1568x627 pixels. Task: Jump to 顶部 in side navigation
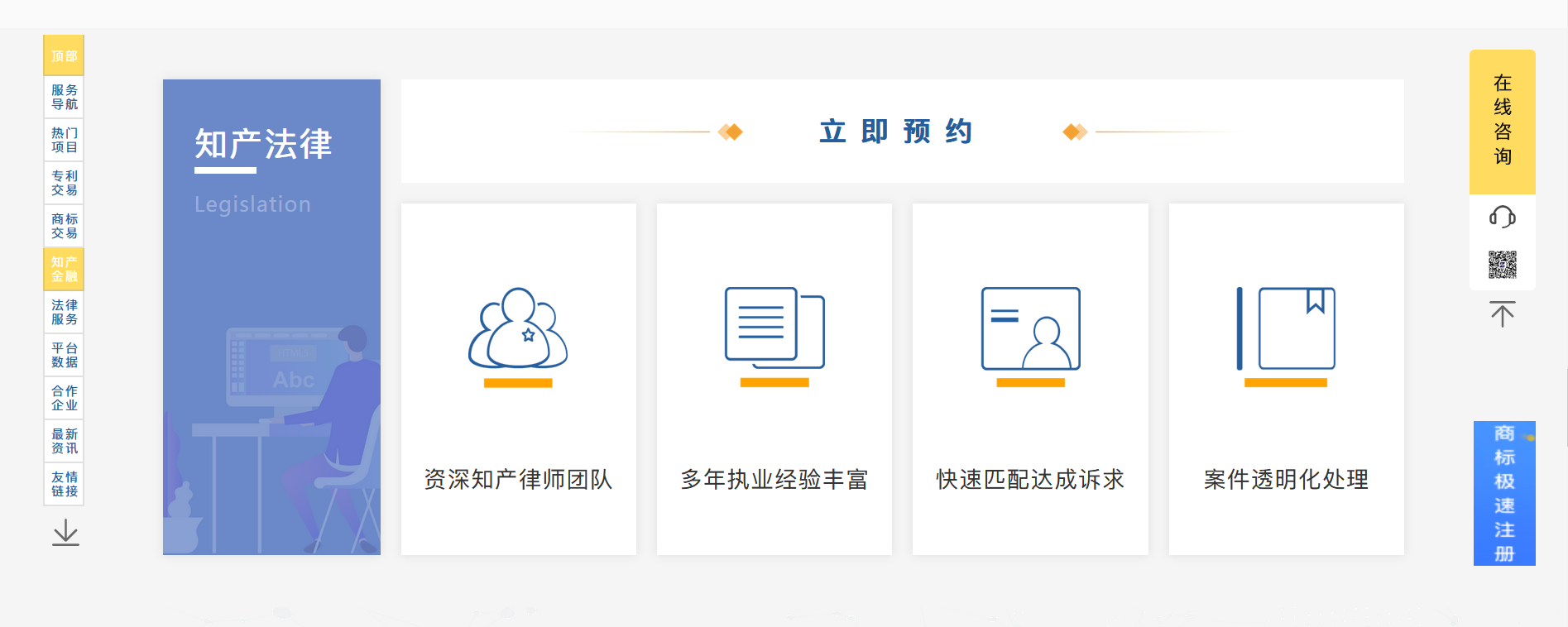pyautogui.click(x=64, y=55)
